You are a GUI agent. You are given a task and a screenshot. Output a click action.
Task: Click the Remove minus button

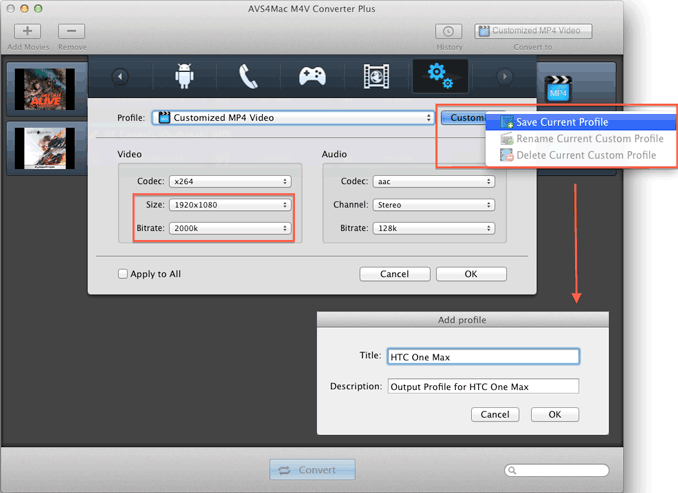tap(71, 31)
